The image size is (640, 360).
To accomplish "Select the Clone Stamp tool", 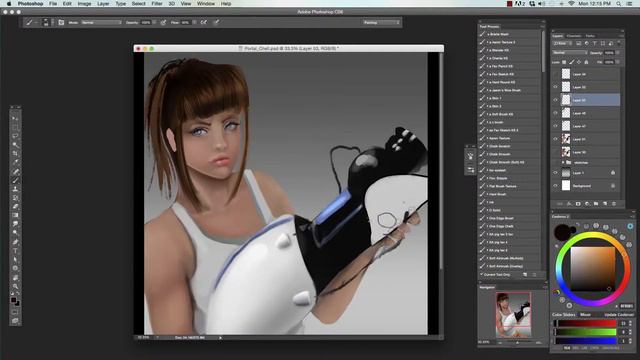I will (15, 189).
